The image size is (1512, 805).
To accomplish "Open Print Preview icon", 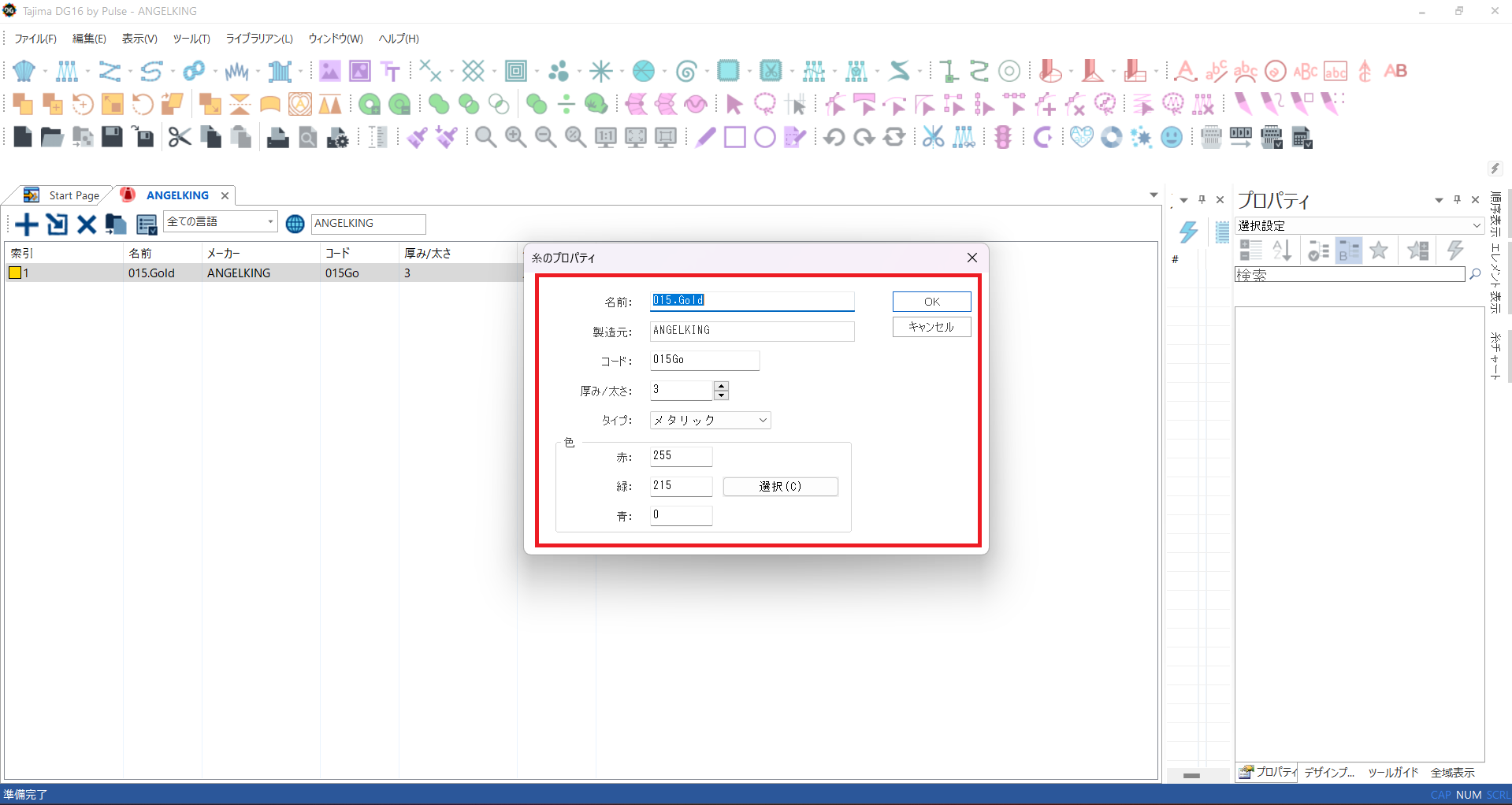I will [308, 137].
